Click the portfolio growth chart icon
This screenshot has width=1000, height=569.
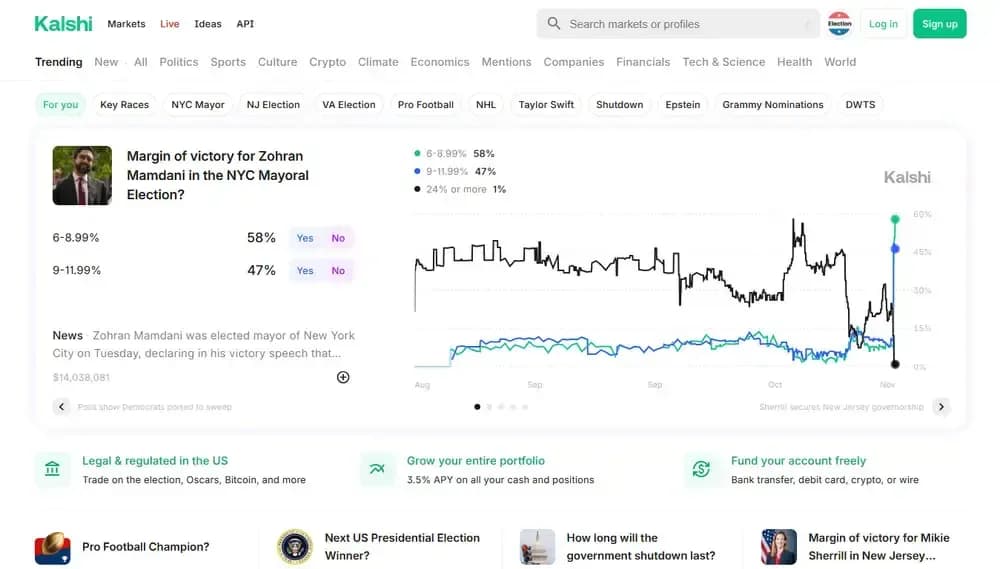click(377, 469)
